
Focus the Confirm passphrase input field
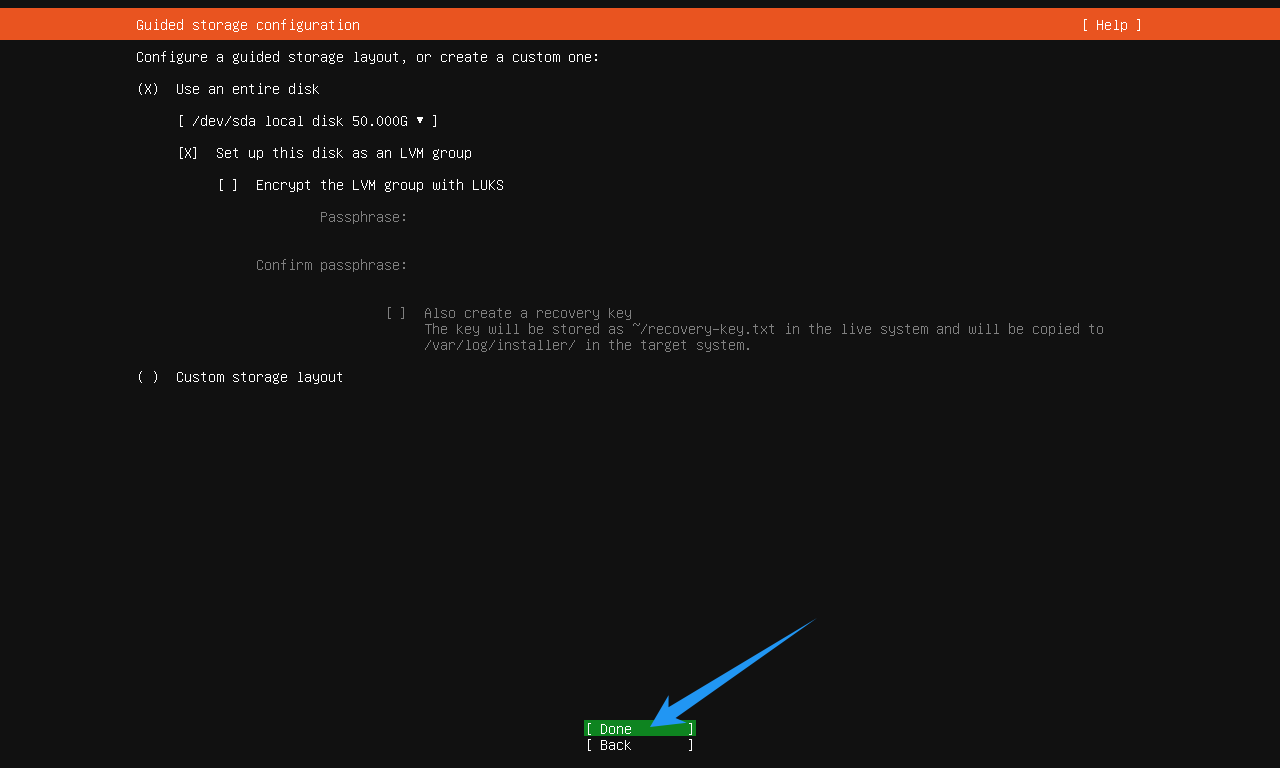coord(760,265)
